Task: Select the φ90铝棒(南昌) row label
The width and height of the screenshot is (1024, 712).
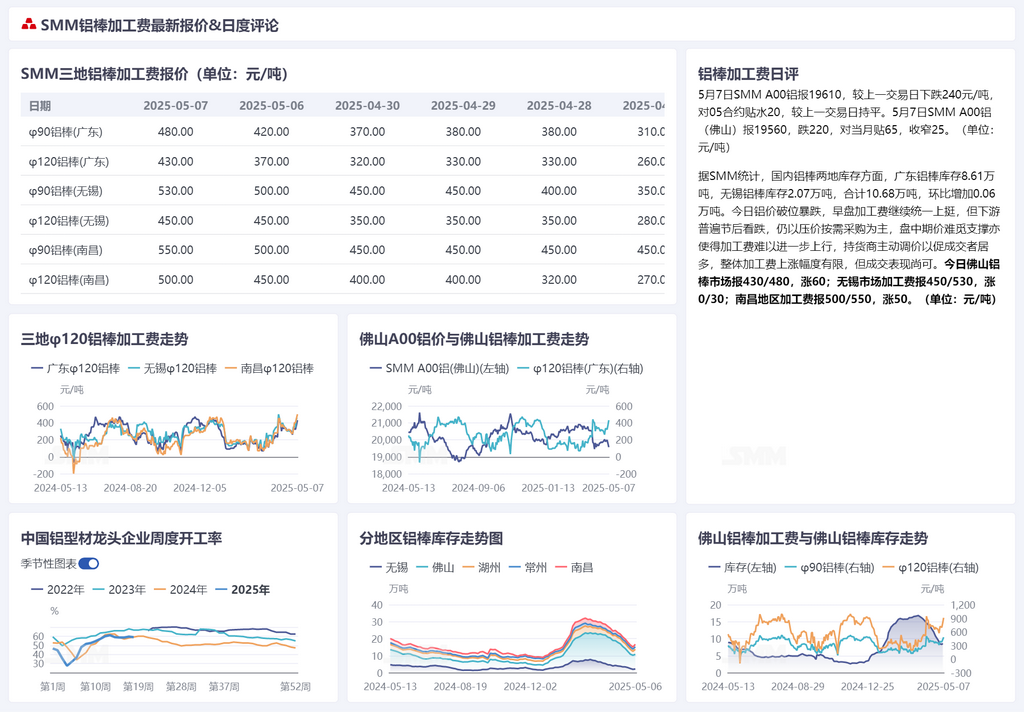Action: coord(65,250)
